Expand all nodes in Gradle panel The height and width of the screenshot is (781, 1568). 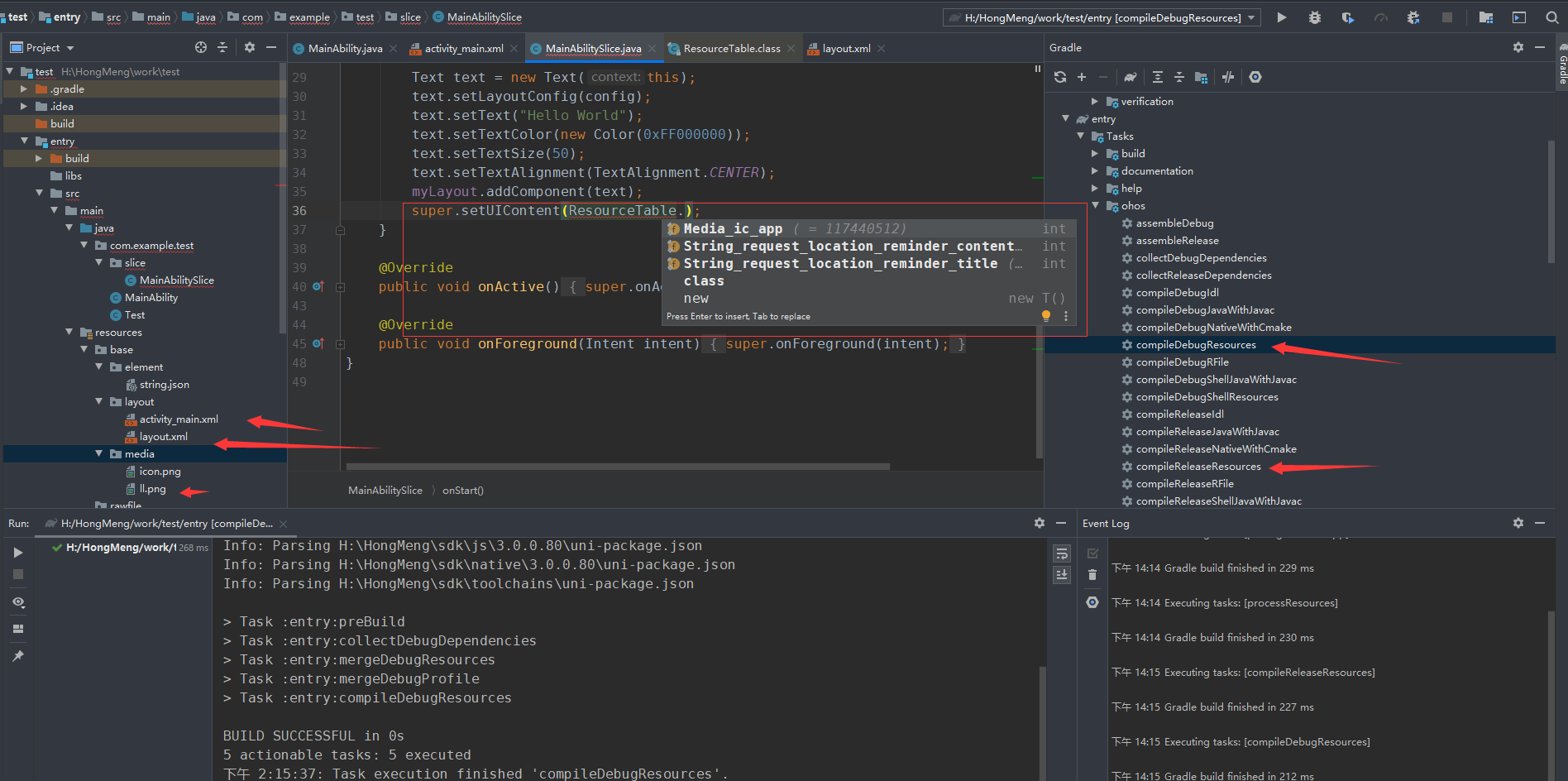1158,77
